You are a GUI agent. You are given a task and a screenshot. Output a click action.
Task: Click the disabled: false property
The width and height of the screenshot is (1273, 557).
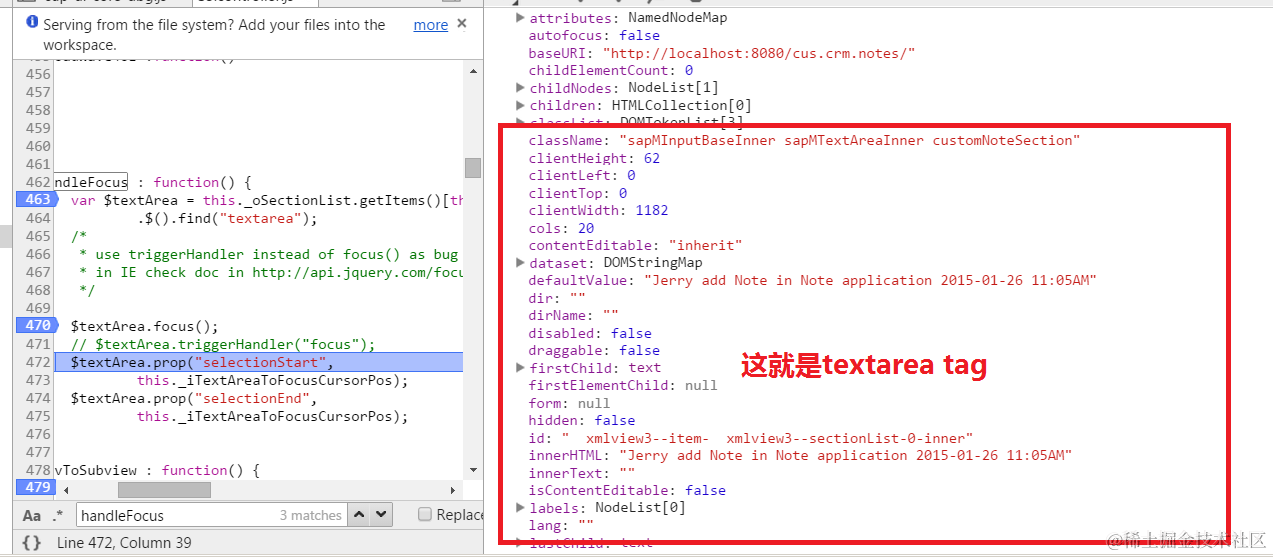pyautogui.click(x=590, y=333)
